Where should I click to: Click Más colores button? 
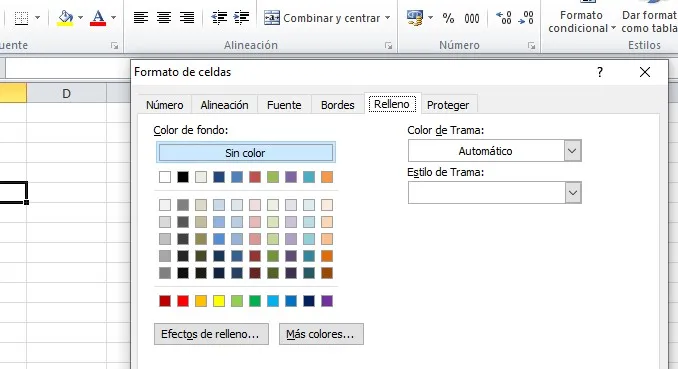321,334
